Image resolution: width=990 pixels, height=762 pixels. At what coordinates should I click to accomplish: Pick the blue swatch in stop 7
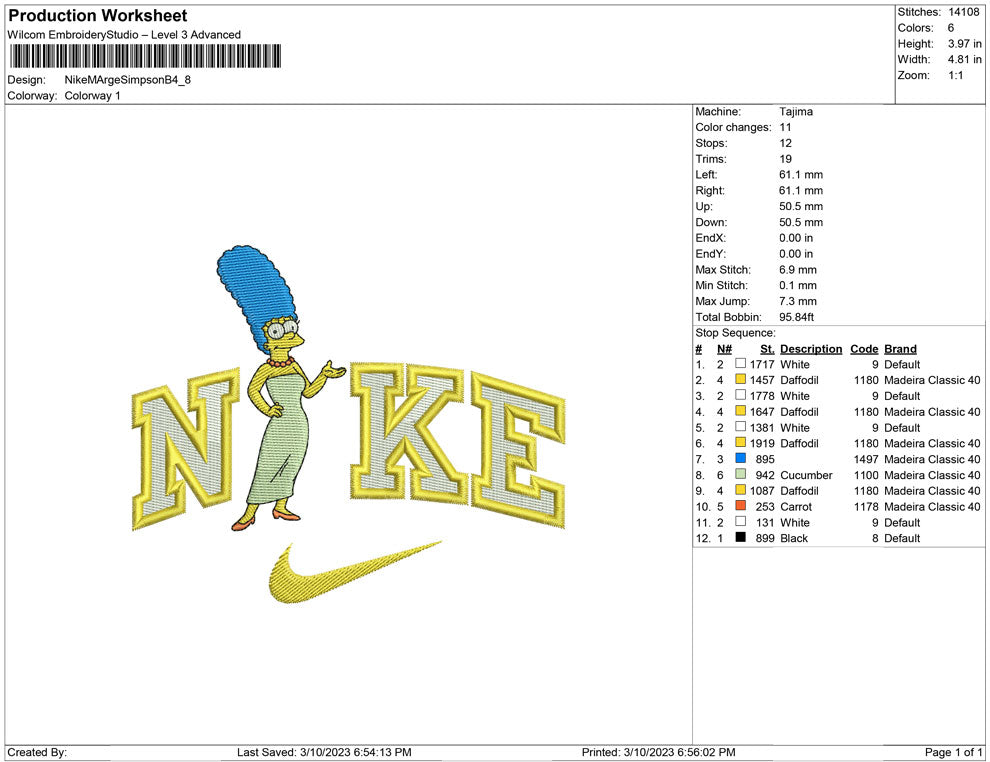[x=741, y=458]
